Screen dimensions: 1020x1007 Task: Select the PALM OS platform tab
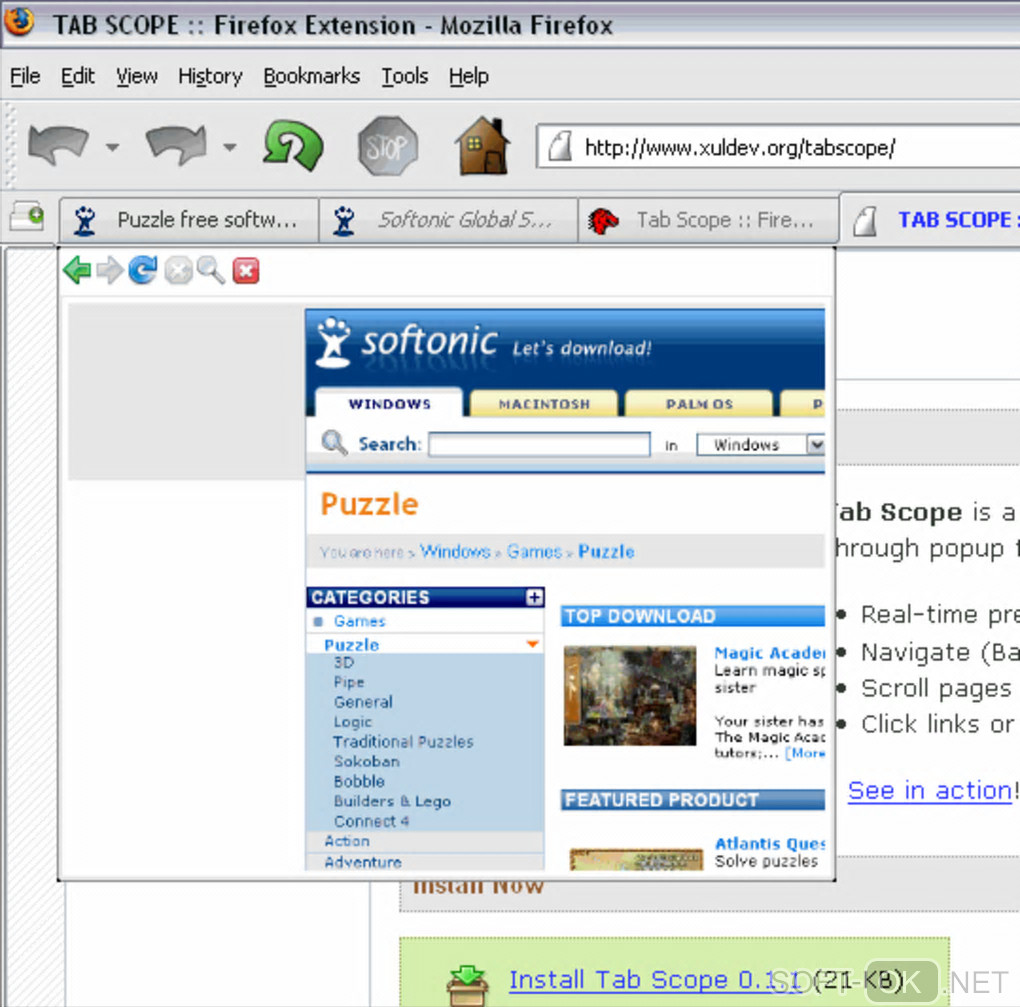699,403
